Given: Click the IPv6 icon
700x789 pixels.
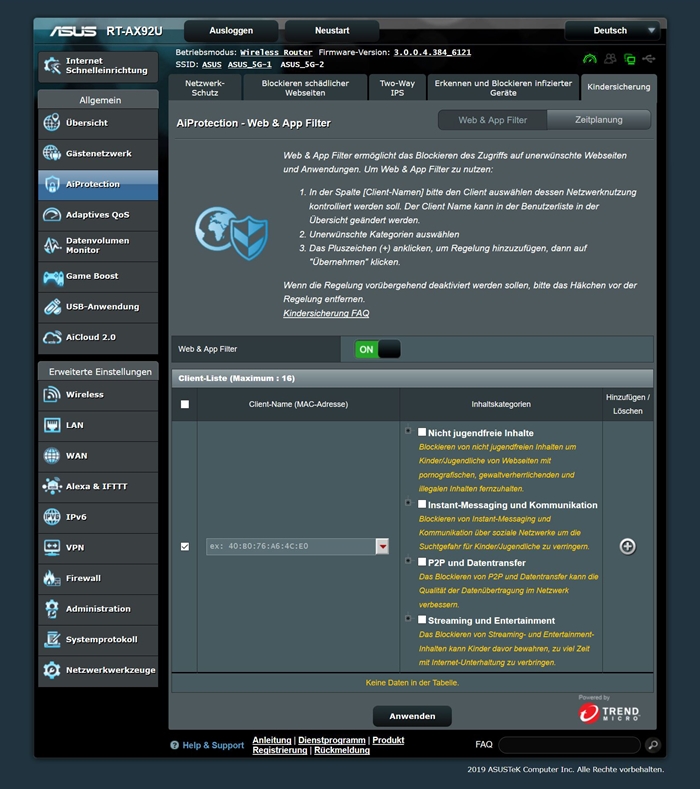Looking at the screenshot, I should [52, 517].
